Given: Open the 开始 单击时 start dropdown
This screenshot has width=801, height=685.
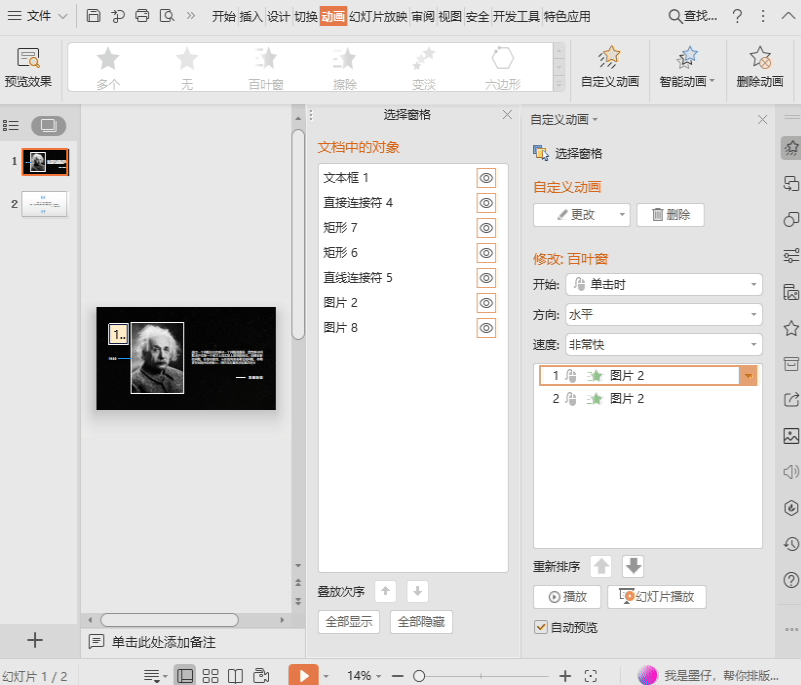Looking at the screenshot, I should (x=664, y=285).
